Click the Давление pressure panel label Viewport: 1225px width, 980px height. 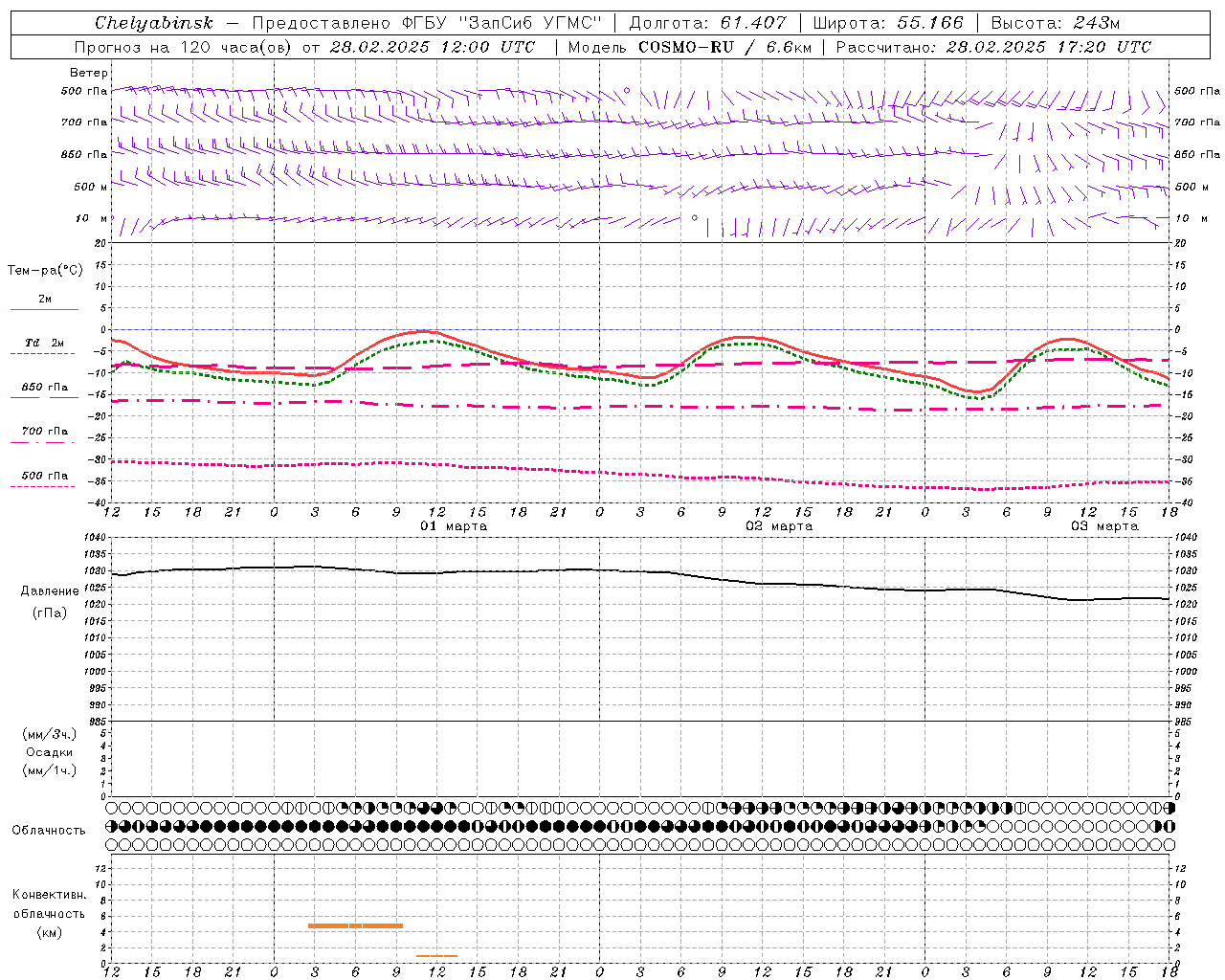(50, 591)
